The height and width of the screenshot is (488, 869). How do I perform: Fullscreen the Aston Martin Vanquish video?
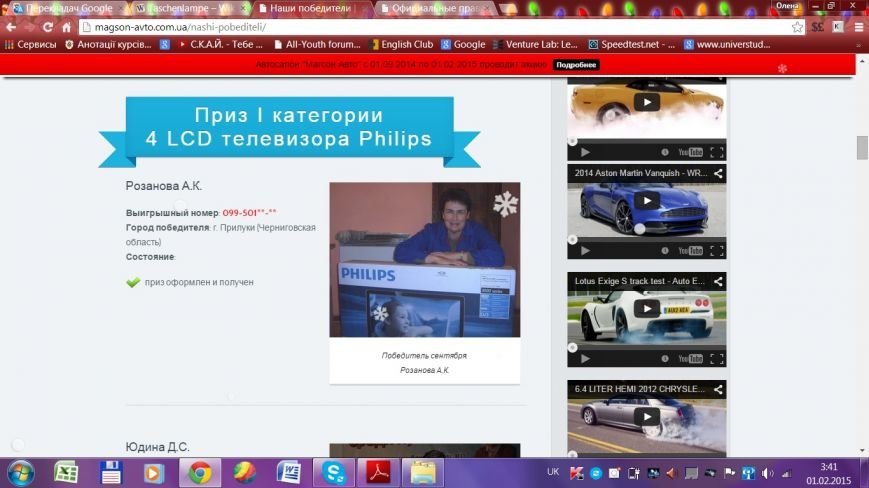[x=717, y=251]
